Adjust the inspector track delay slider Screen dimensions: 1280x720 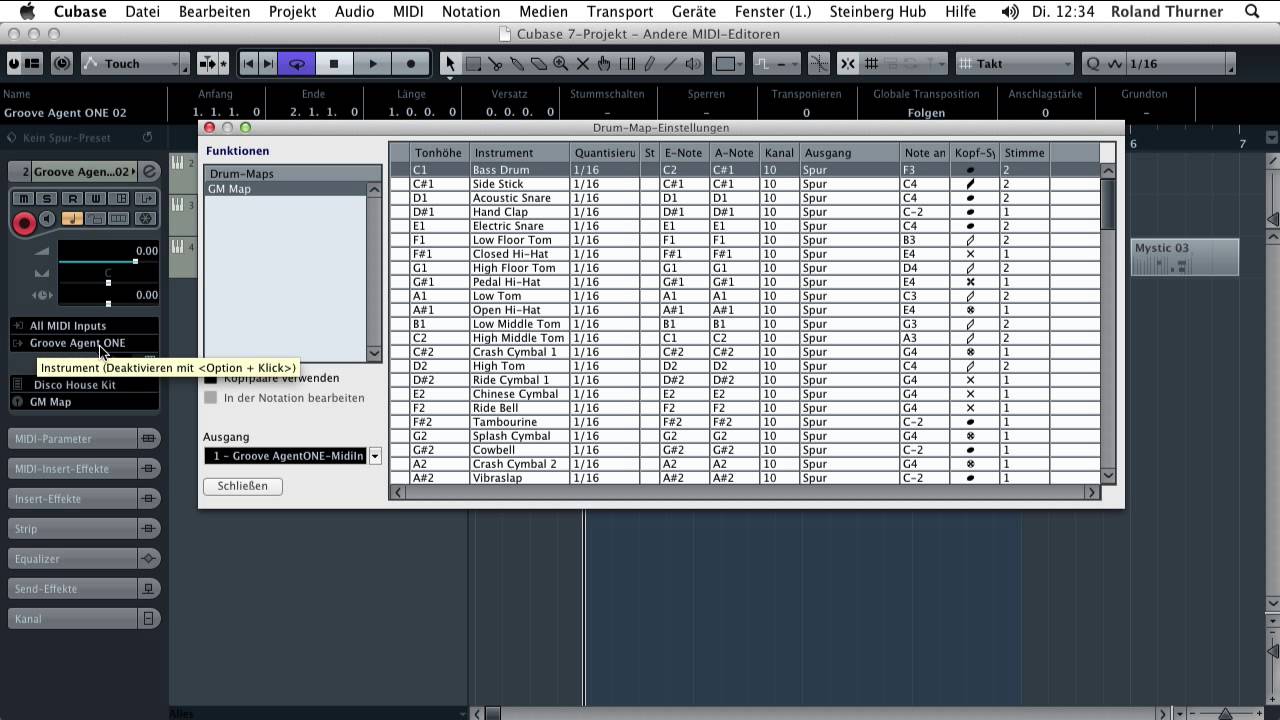tap(108, 302)
